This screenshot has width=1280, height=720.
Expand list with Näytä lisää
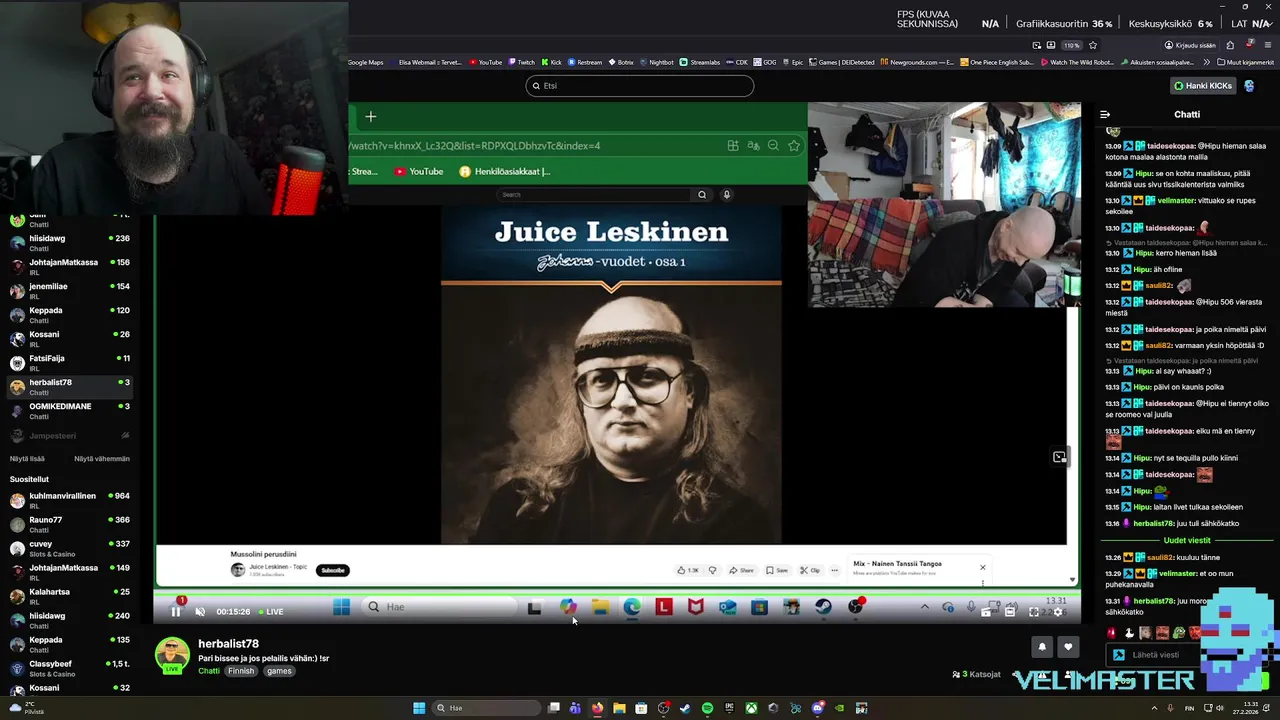(27, 459)
